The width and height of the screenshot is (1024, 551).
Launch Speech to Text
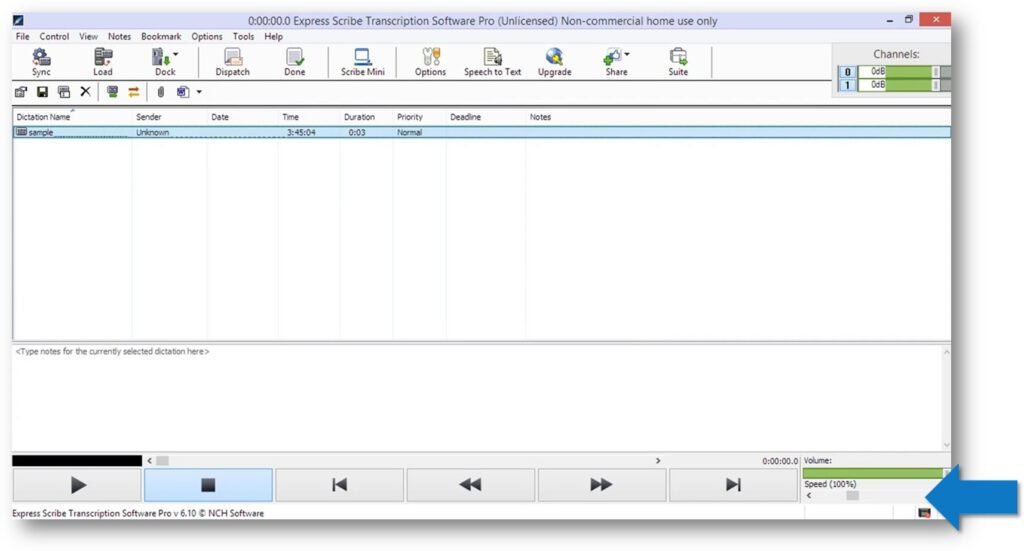point(492,63)
